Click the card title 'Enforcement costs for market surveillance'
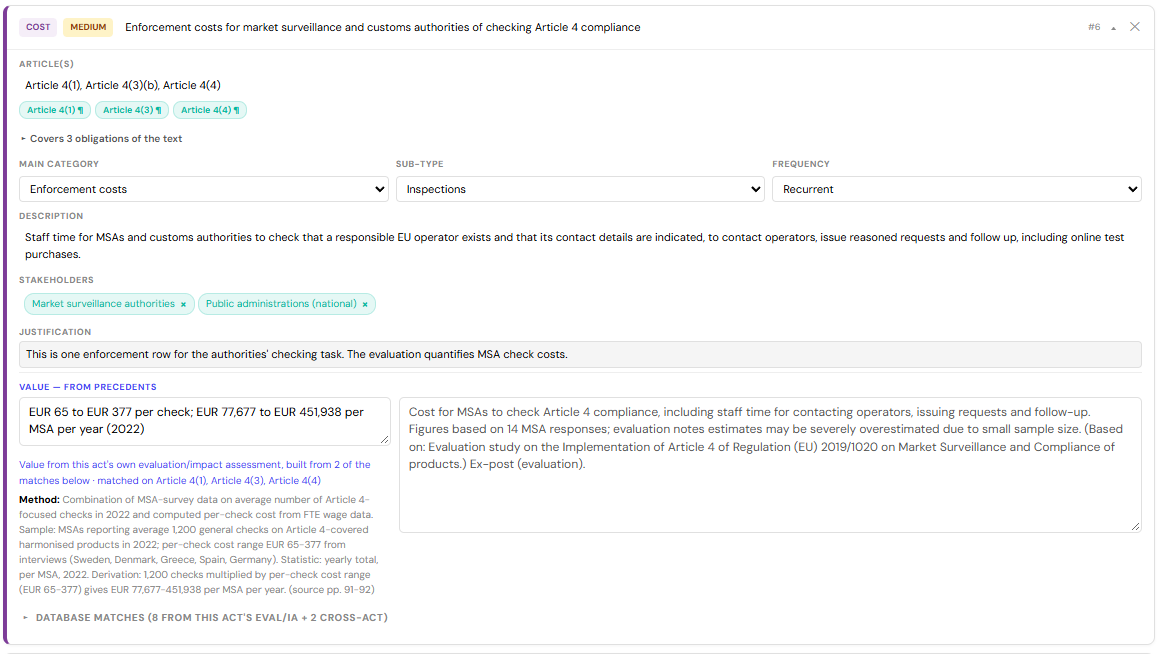 point(382,27)
